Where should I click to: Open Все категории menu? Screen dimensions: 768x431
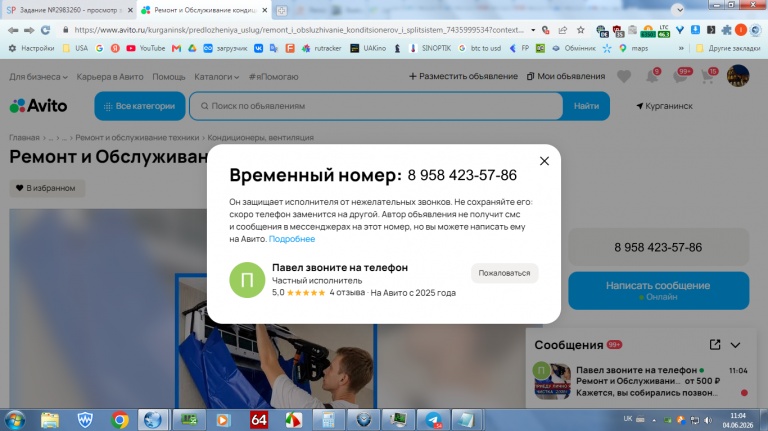point(140,106)
